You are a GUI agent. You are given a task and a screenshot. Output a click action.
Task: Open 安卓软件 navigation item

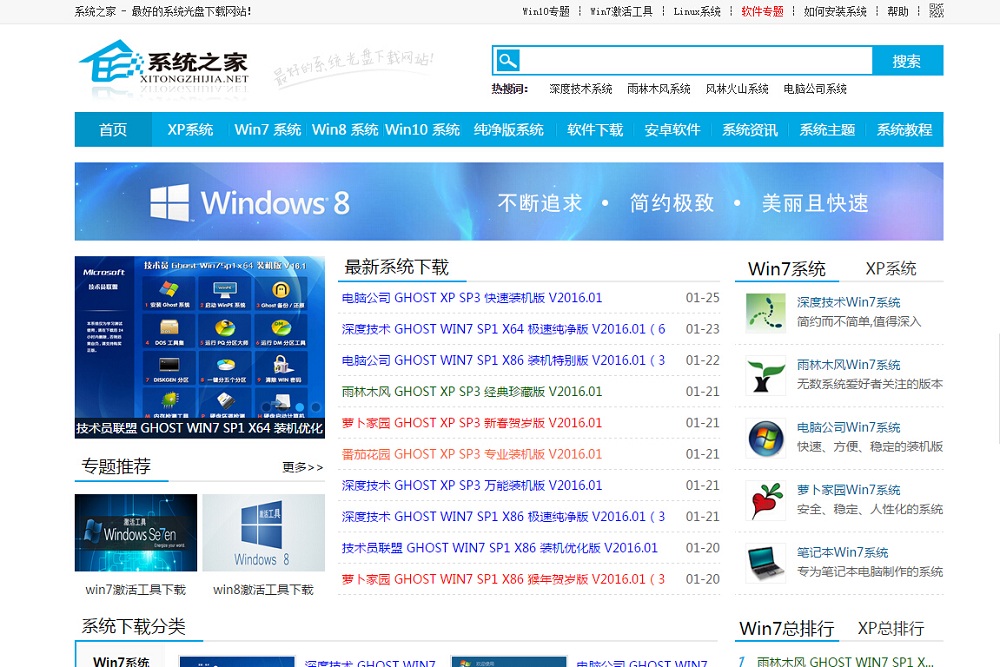tap(672, 129)
